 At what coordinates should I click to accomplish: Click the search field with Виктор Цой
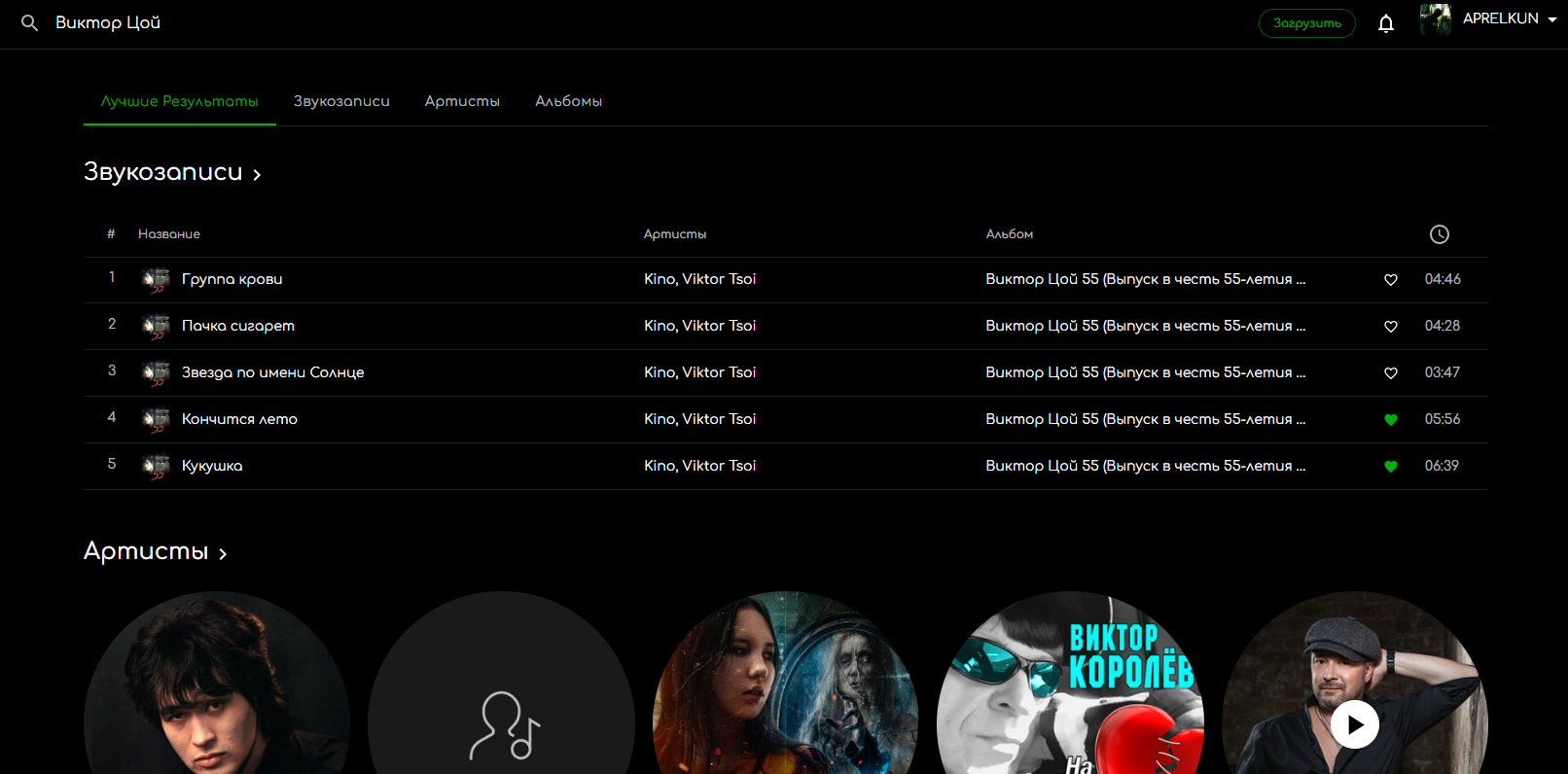pos(108,22)
